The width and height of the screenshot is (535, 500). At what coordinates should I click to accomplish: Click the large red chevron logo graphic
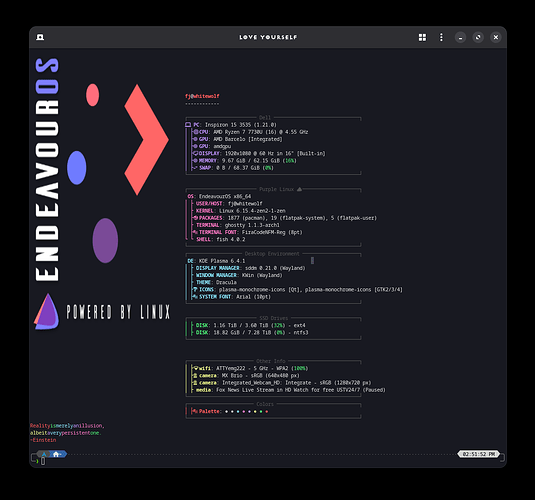coord(147,140)
